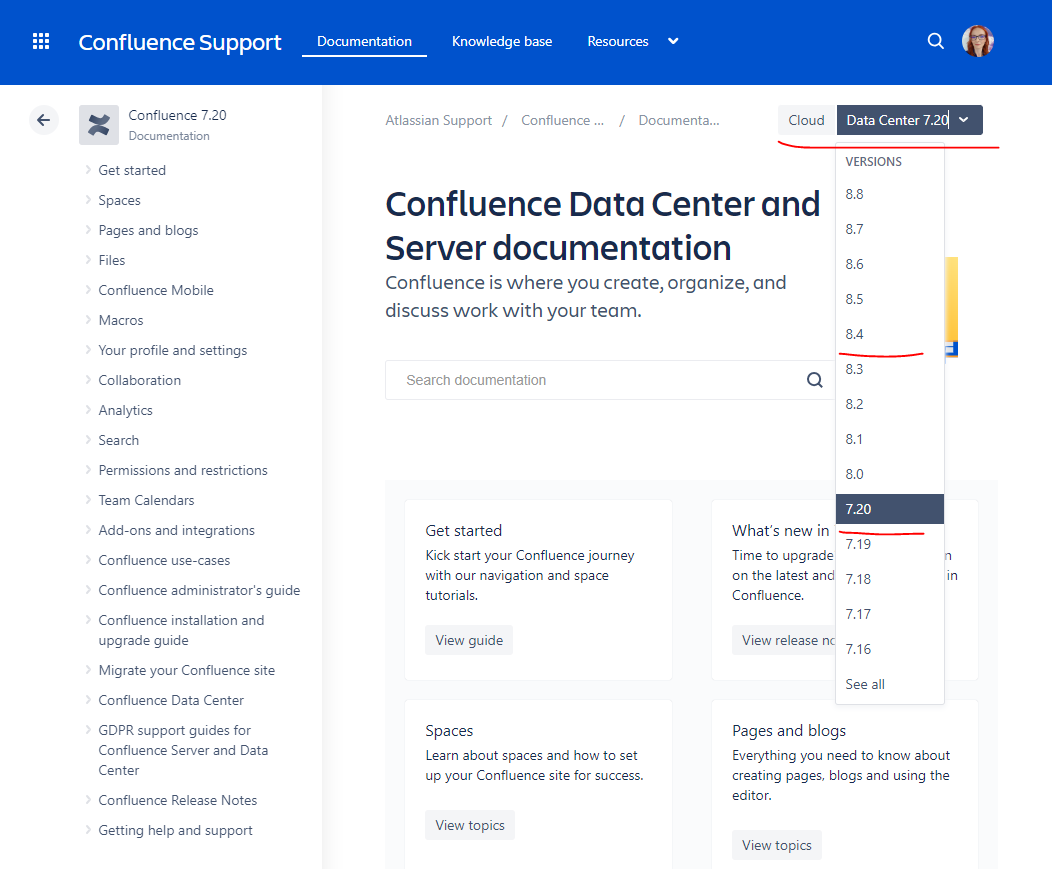This screenshot has width=1052, height=869.
Task: Click the search icon in documentation search box
Action: (x=815, y=380)
